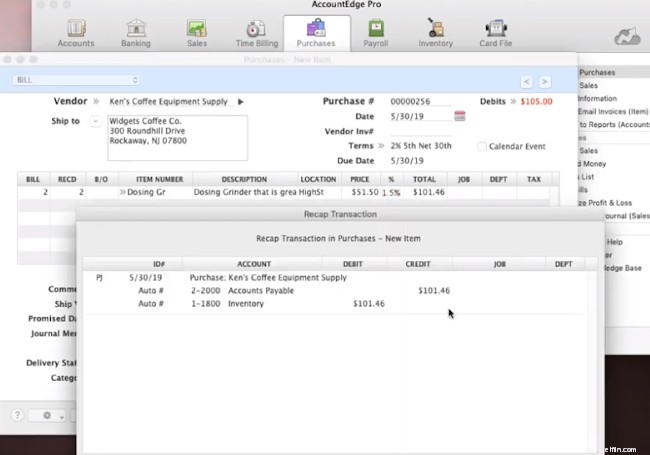Click the Sales toolbar icon

(x=196, y=32)
